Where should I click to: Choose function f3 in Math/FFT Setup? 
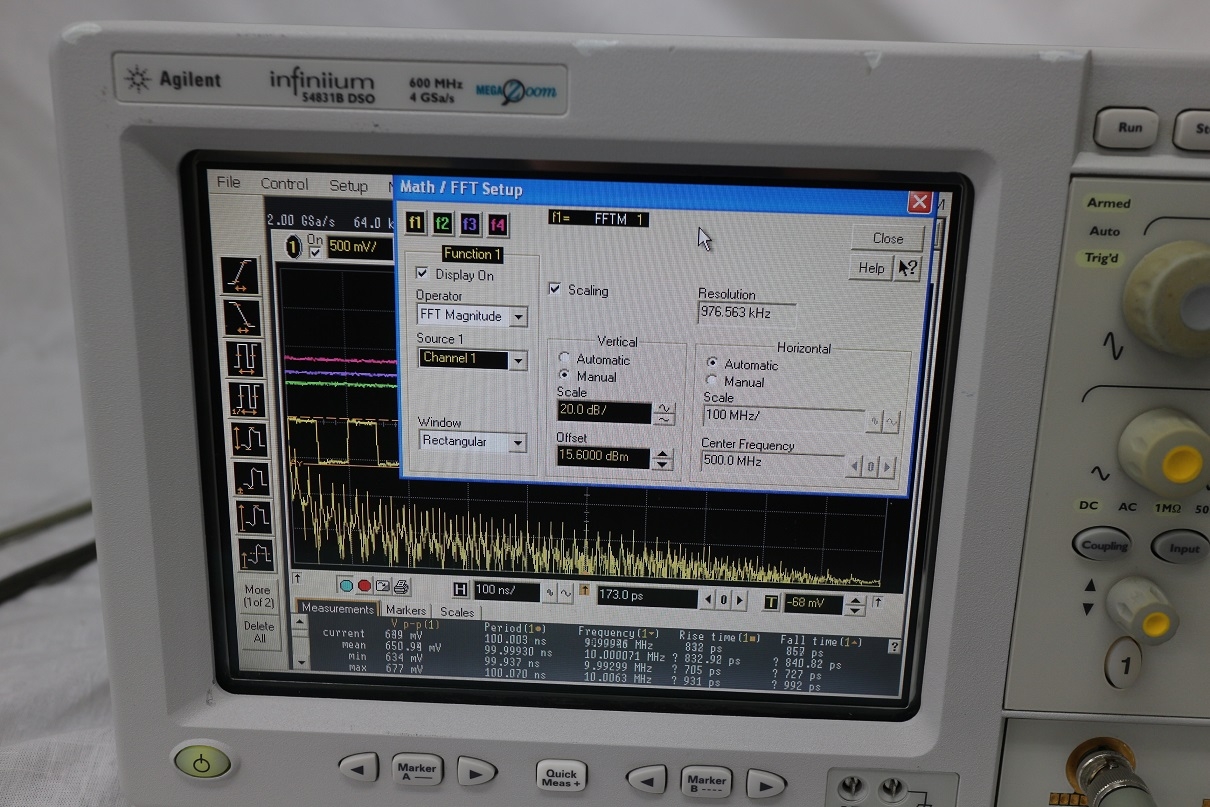pos(469,224)
